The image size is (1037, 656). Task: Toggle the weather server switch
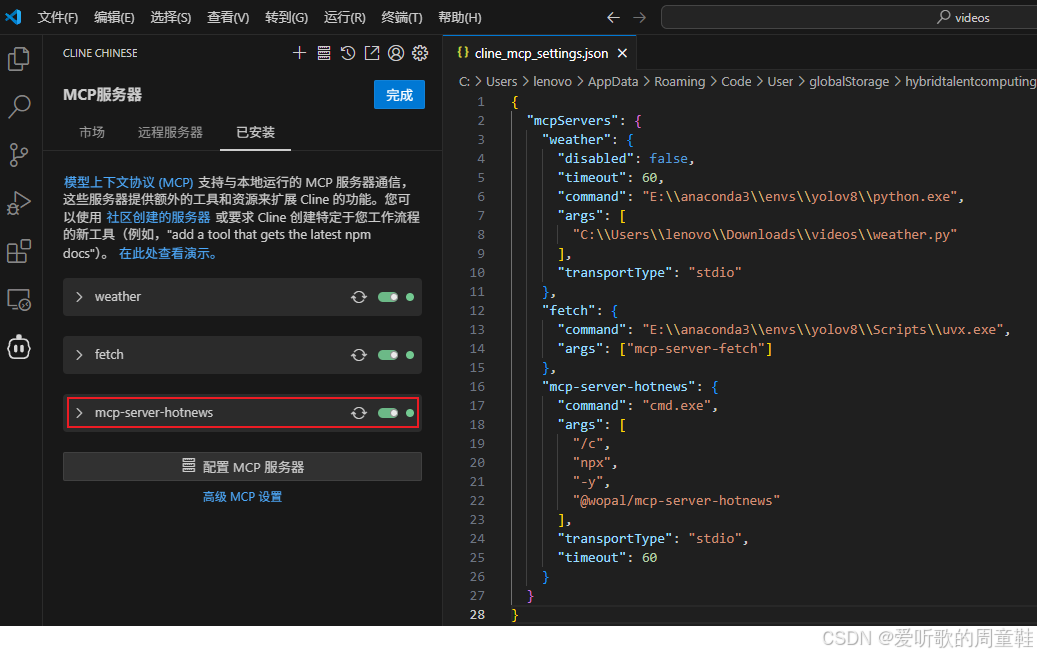point(388,297)
